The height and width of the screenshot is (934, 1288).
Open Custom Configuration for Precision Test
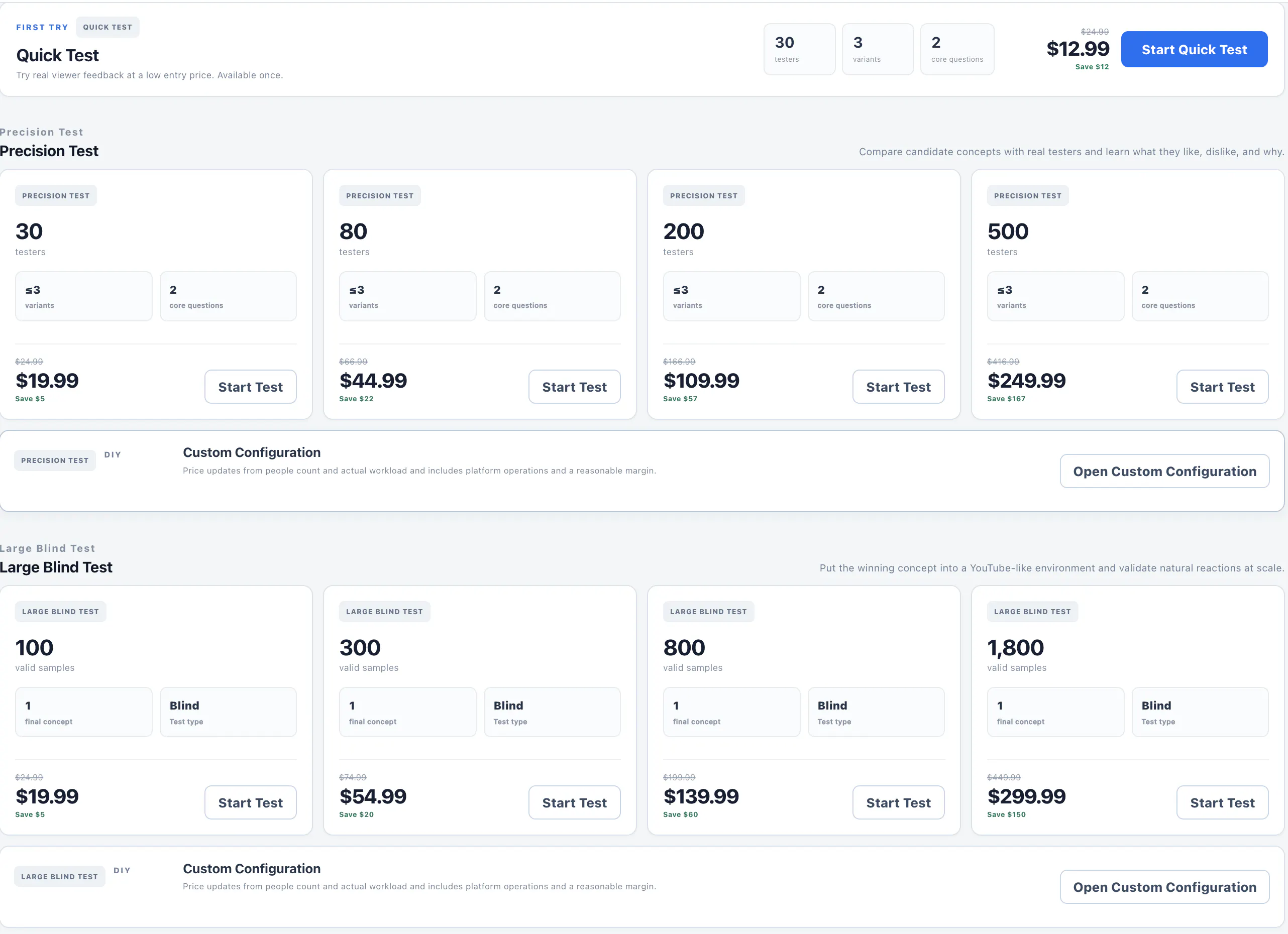[1164, 471]
